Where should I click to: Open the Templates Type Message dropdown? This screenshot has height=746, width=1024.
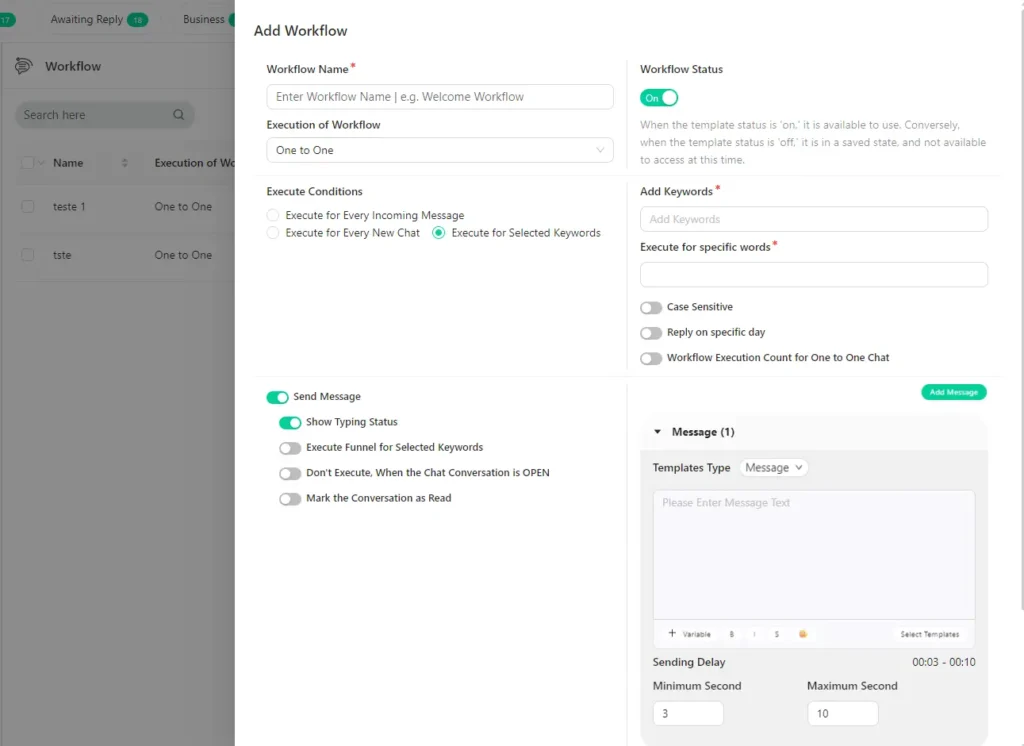774,468
